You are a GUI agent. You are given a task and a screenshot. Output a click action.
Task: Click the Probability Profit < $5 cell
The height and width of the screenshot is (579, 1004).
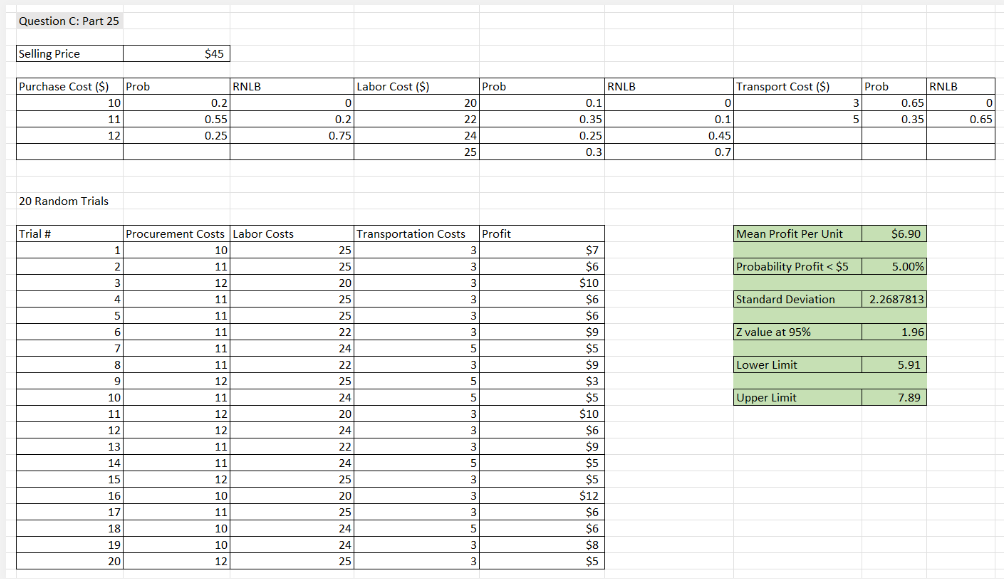[x=799, y=266]
